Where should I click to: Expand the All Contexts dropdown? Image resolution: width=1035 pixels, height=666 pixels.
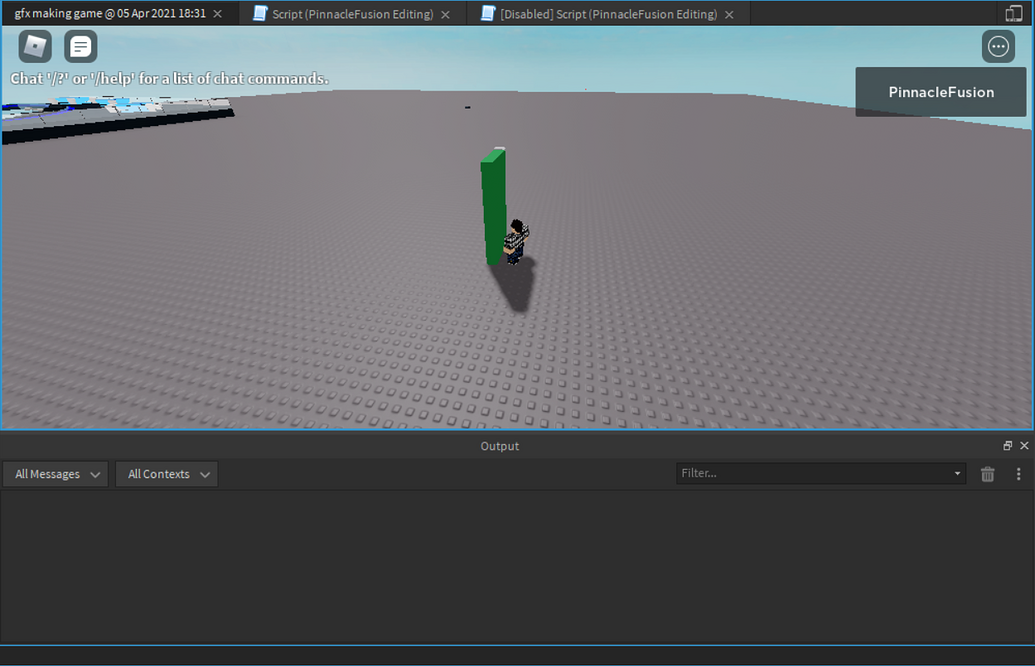click(167, 474)
